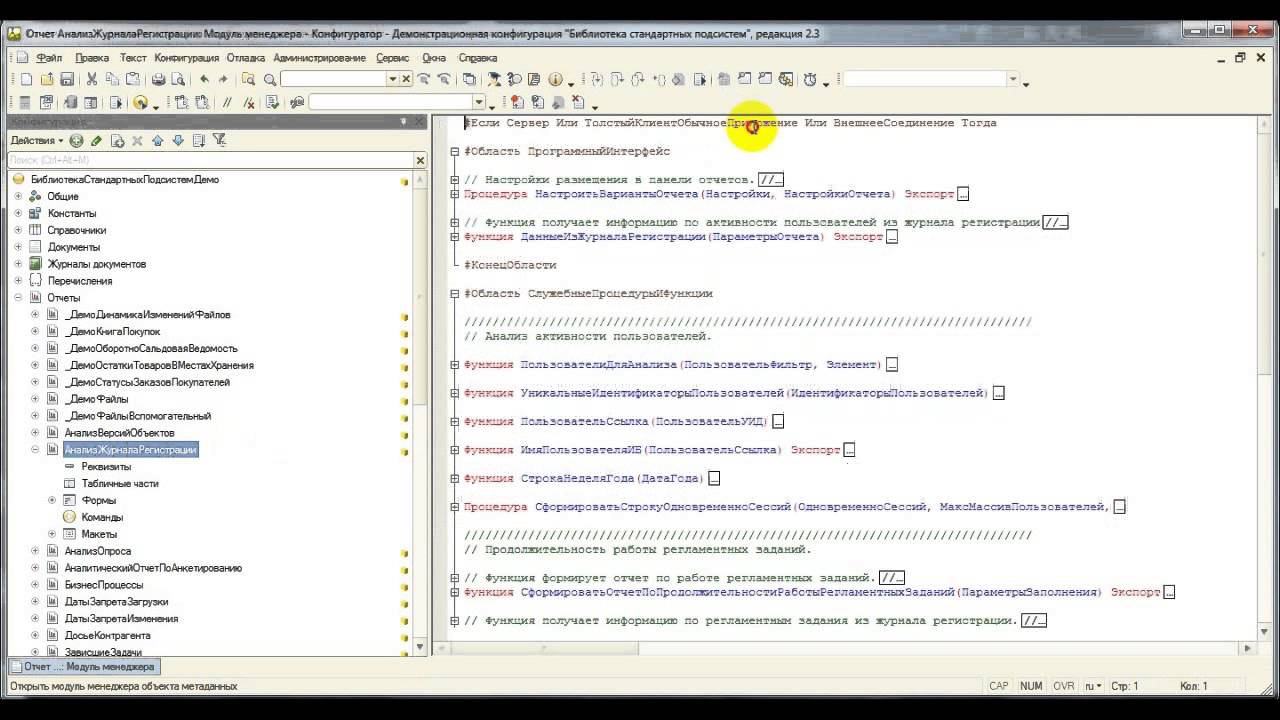
Task: Click the БиблиотекаСтандартныхПодсистемДемо root node
Action: pyautogui.click(x=125, y=179)
